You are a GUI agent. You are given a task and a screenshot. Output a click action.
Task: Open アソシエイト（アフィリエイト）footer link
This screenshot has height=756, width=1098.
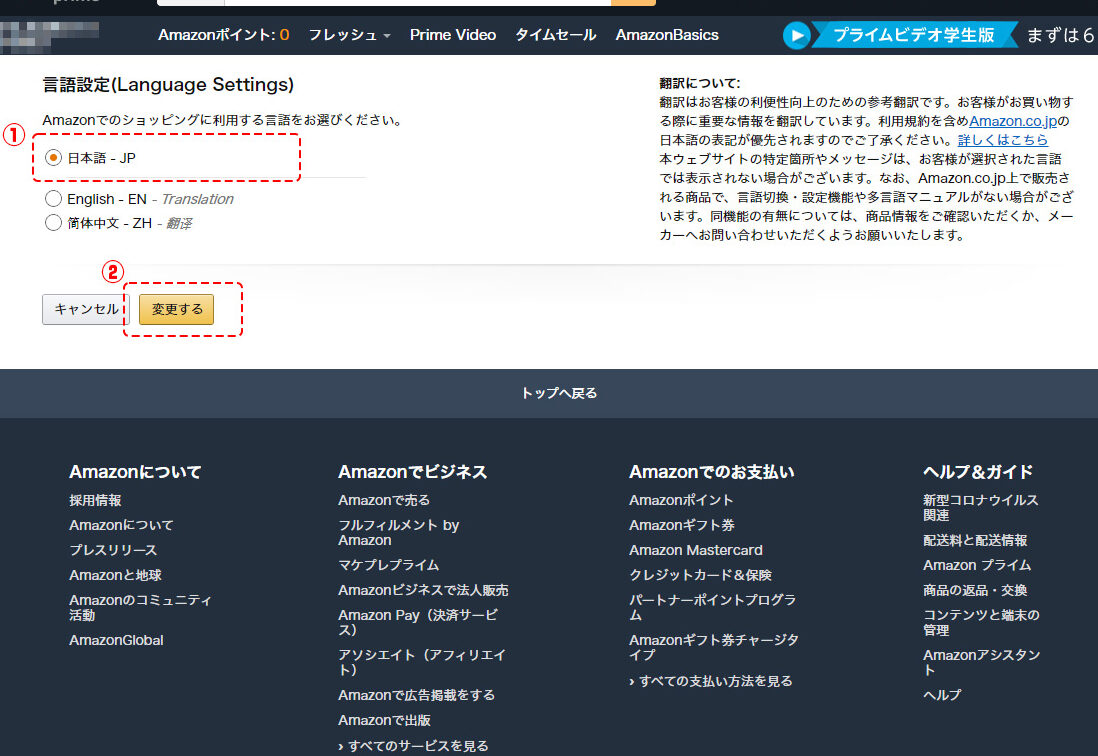(422, 662)
